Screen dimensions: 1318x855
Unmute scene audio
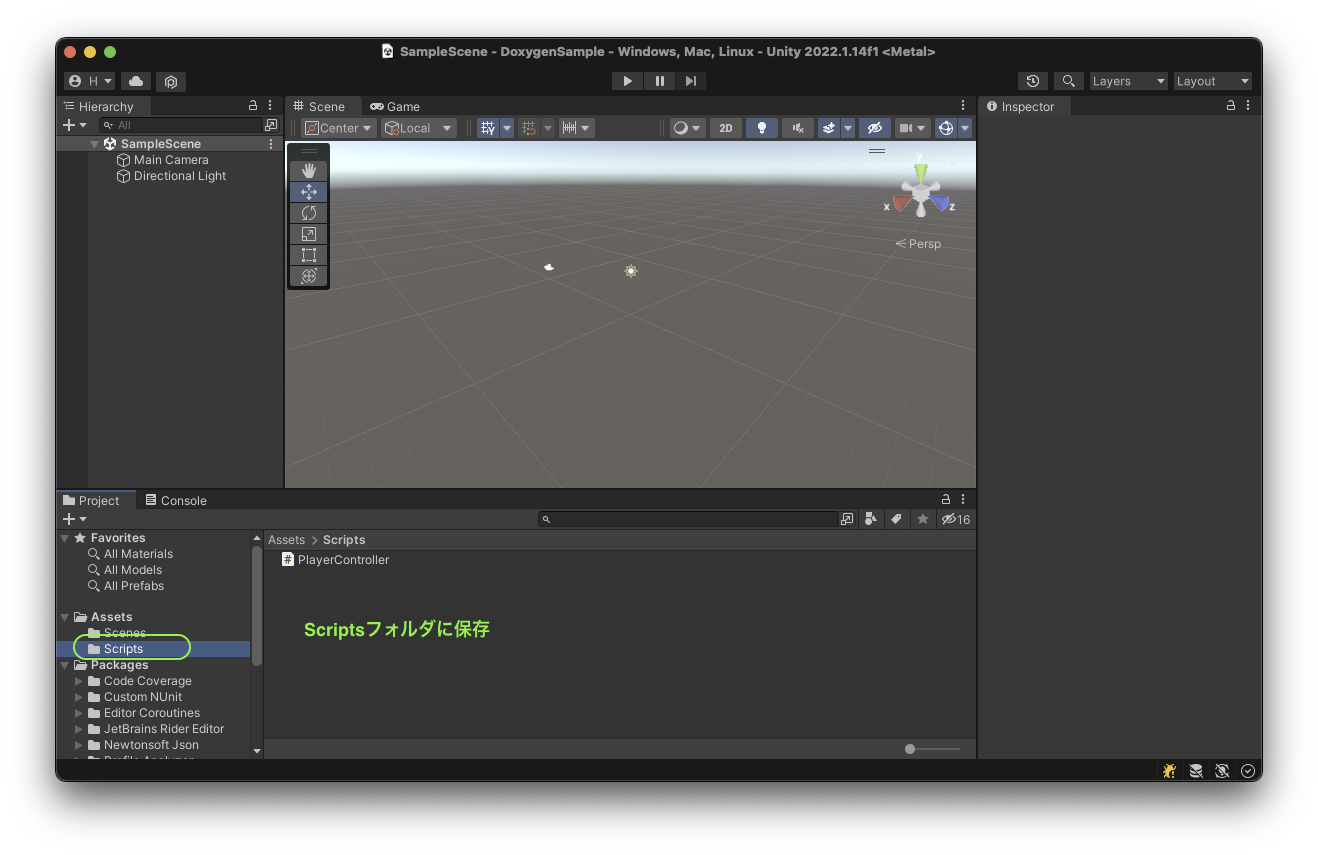click(x=797, y=127)
